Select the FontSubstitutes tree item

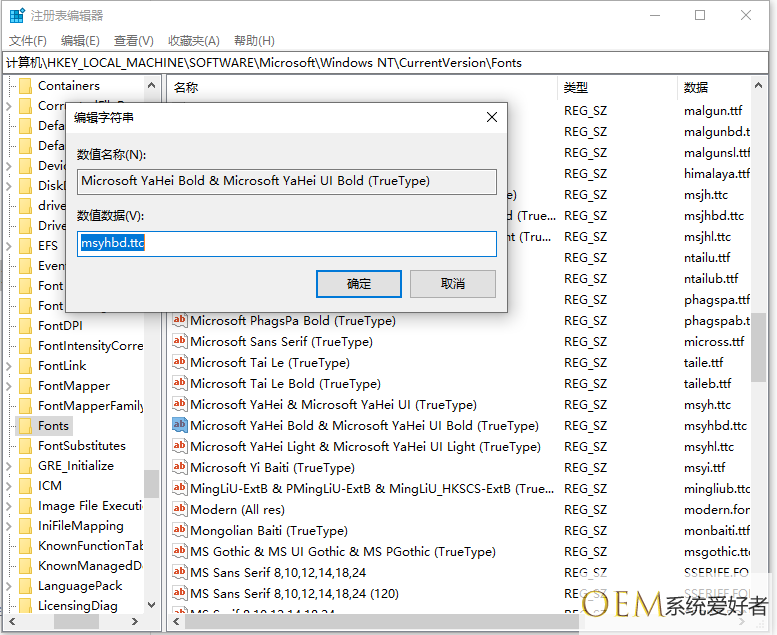82,446
